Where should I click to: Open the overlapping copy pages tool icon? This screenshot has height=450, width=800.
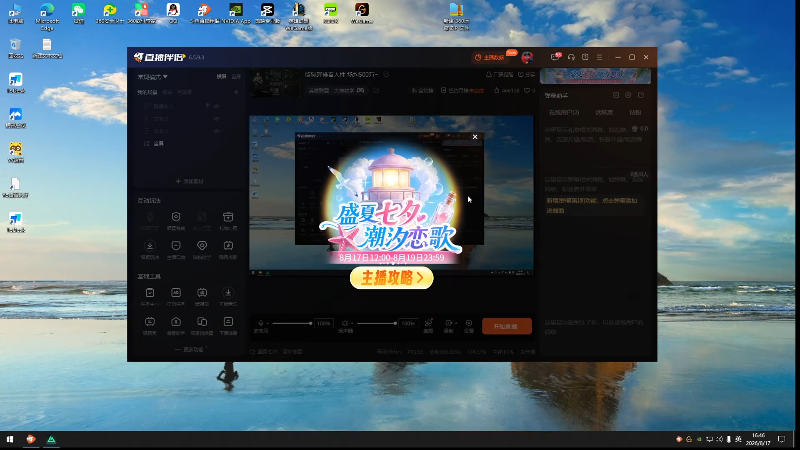coord(202,322)
